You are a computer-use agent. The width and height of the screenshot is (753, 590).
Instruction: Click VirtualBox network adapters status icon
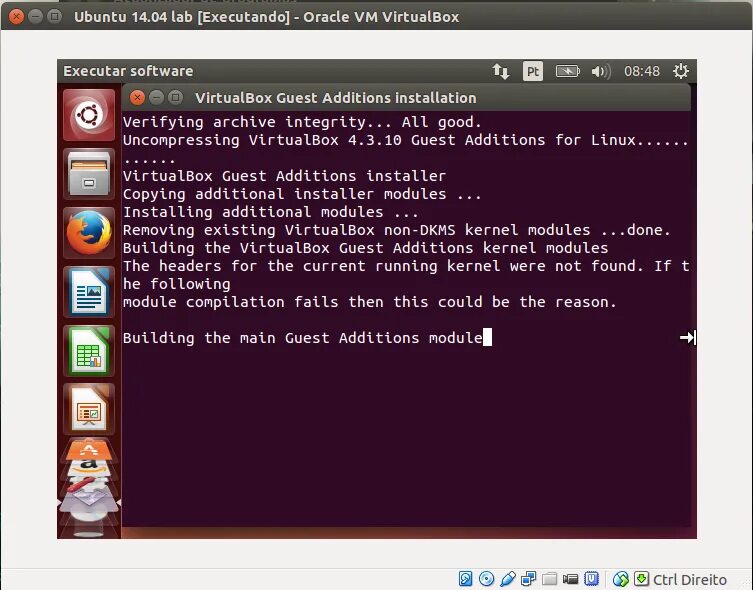pyautogui.click(x=528, y=579)
